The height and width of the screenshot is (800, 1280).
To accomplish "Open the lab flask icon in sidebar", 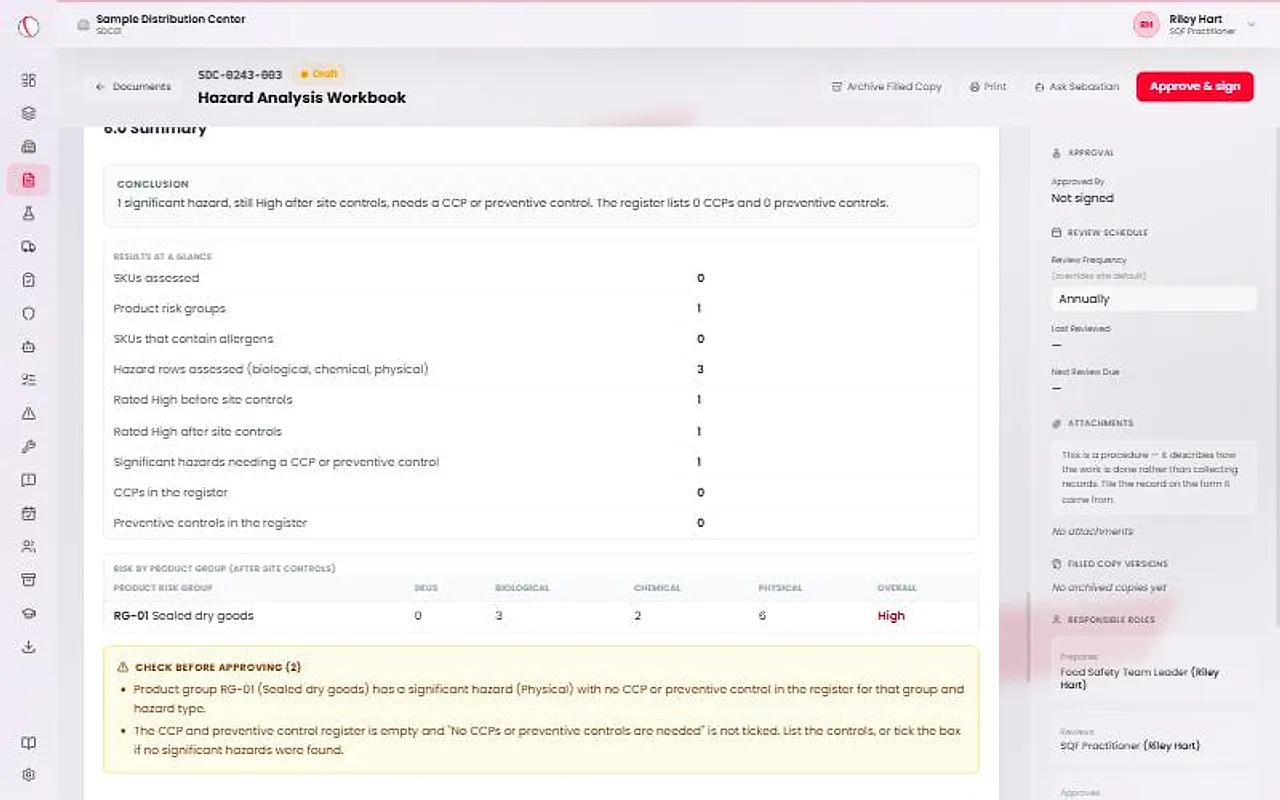I will point(29,213).
